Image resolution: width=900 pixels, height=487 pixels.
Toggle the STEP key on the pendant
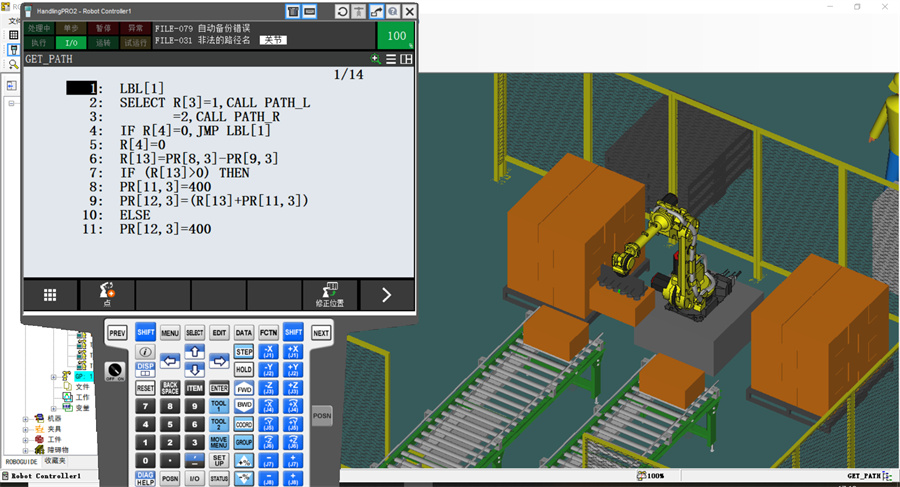[x=244, y=352]
